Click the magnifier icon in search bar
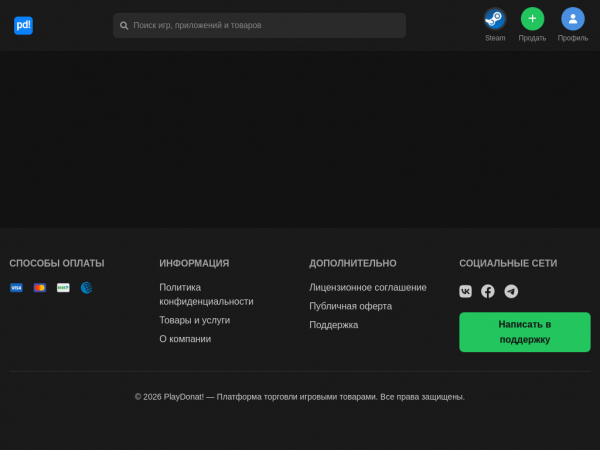The width and height of the screenshot is (600, 450). click(x=124, y=25)
